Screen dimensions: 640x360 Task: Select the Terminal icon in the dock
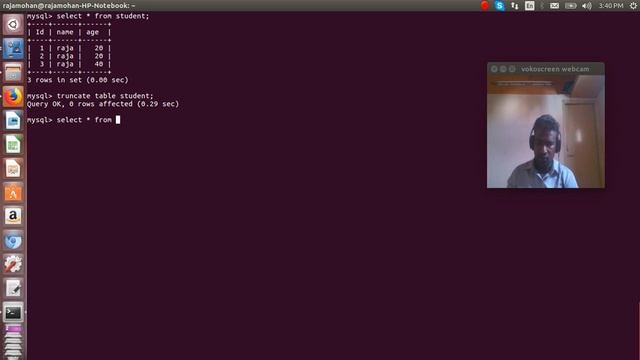tap(13, 313)
